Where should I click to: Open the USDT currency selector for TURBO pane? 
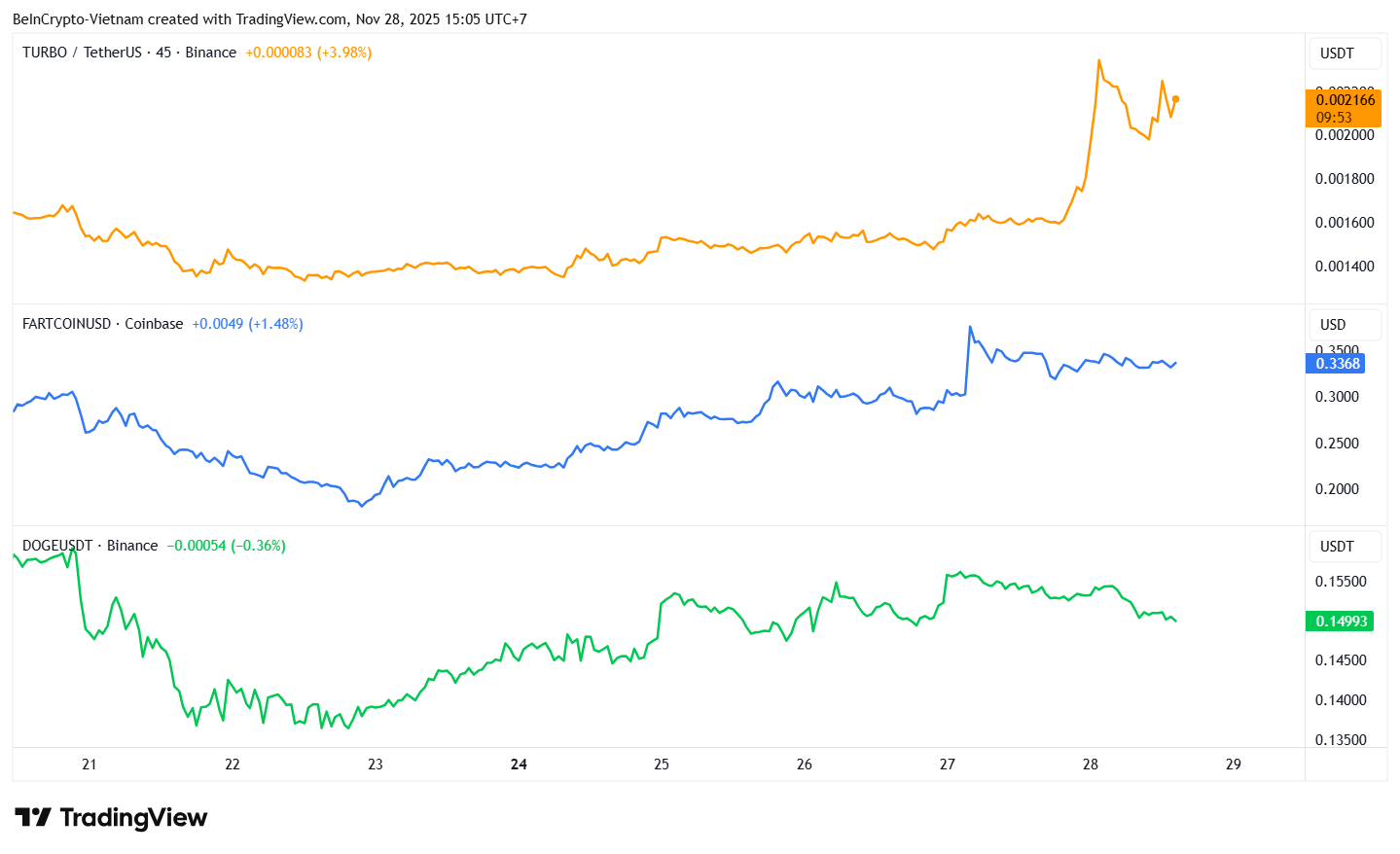point(1345,53)
